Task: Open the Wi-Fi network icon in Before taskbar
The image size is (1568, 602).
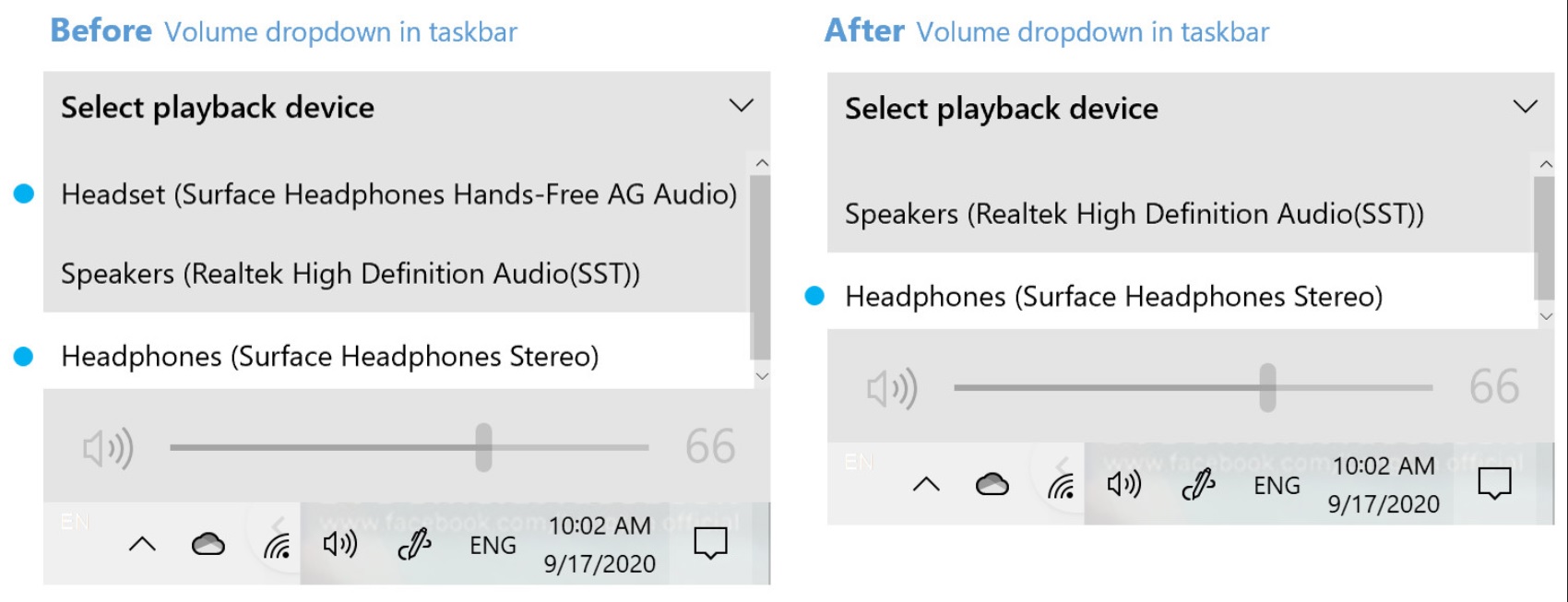Action: (x=277, y=548)
